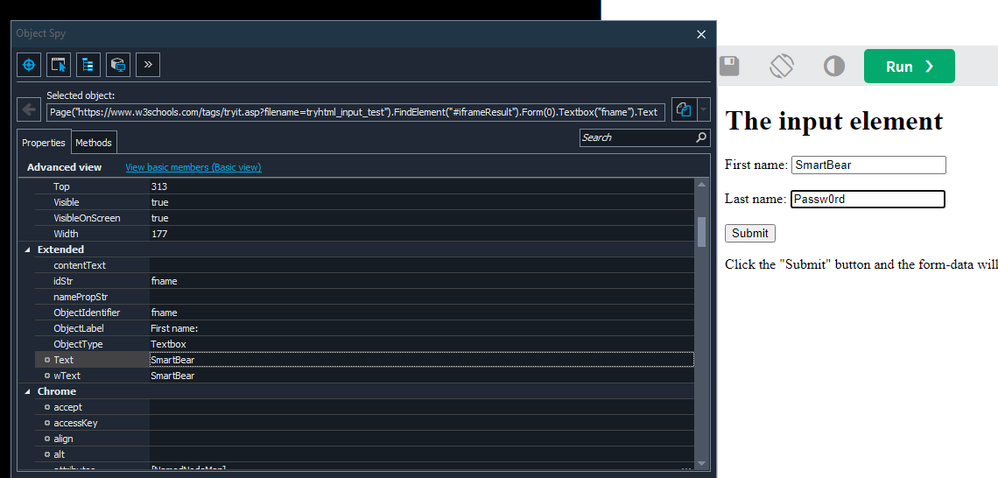Open the Object Browser tree icon
Viewport: 998px width, 478px height.
pyautogui.click(x=88, y=64)
